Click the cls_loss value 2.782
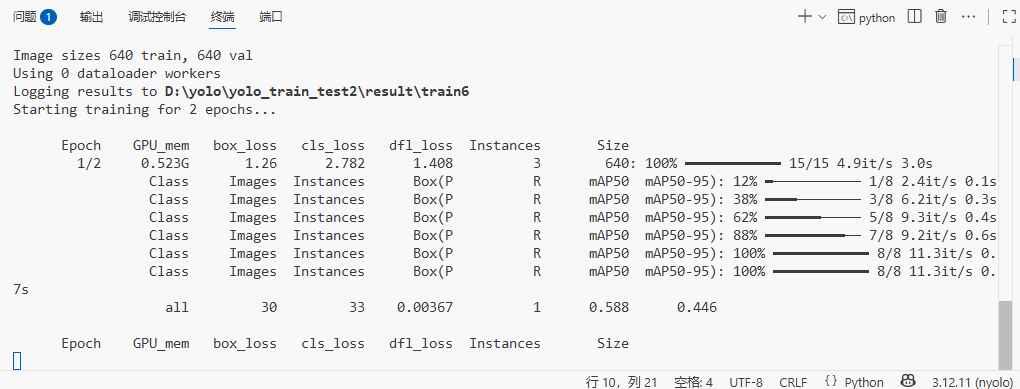The width and height of the screenshot is (1020, 389). pyautogui.click(x=345, y=163)
